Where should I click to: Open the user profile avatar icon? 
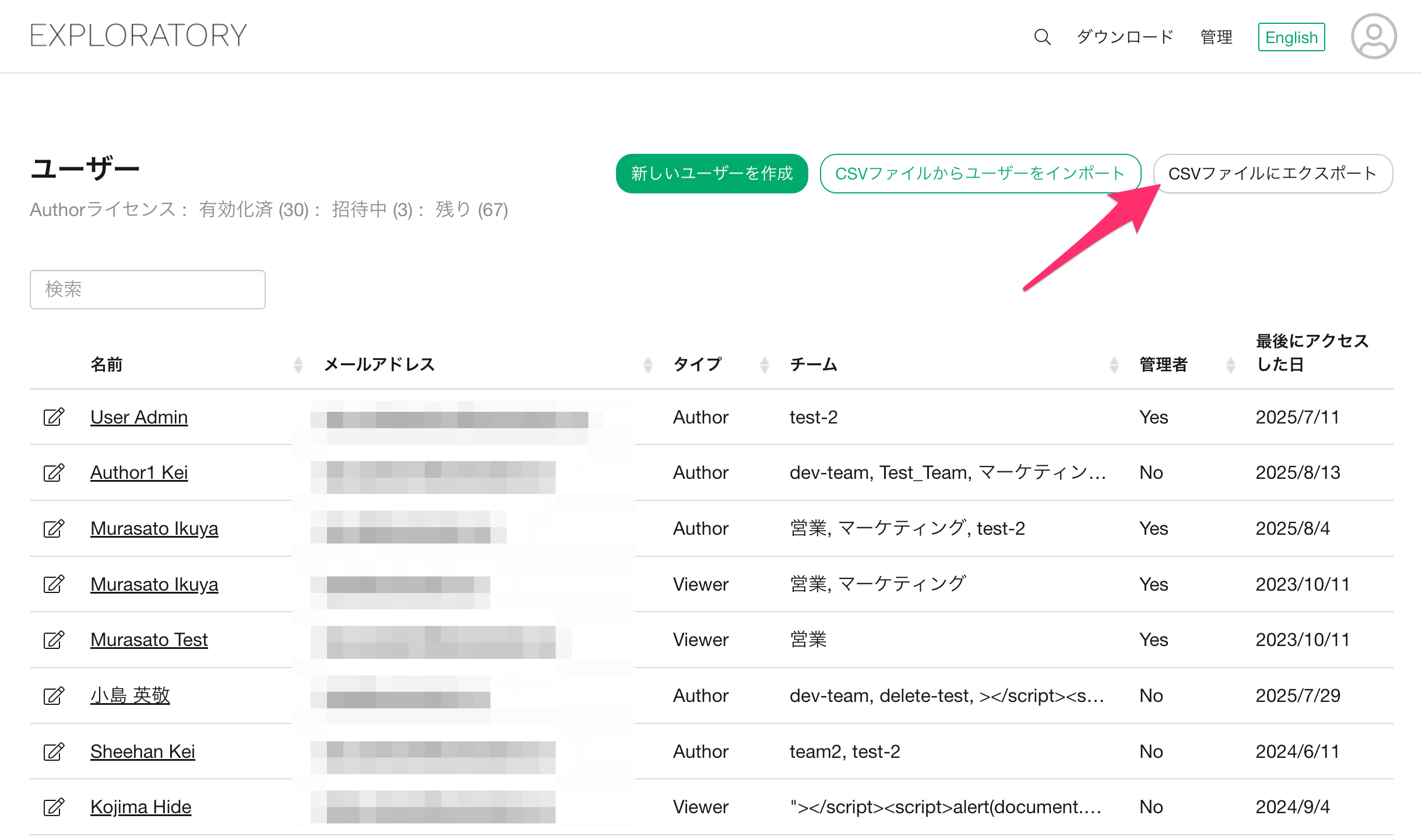tap(1373, 36)
